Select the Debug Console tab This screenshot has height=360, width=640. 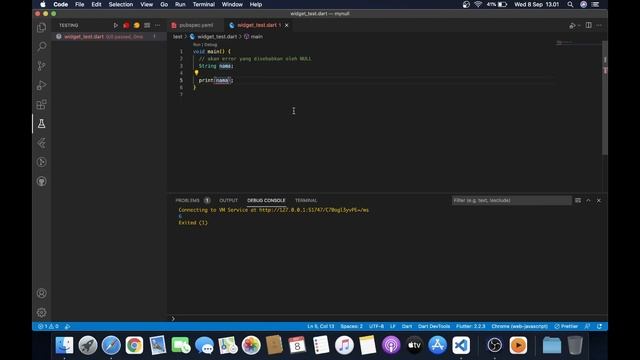click(266, 200)
